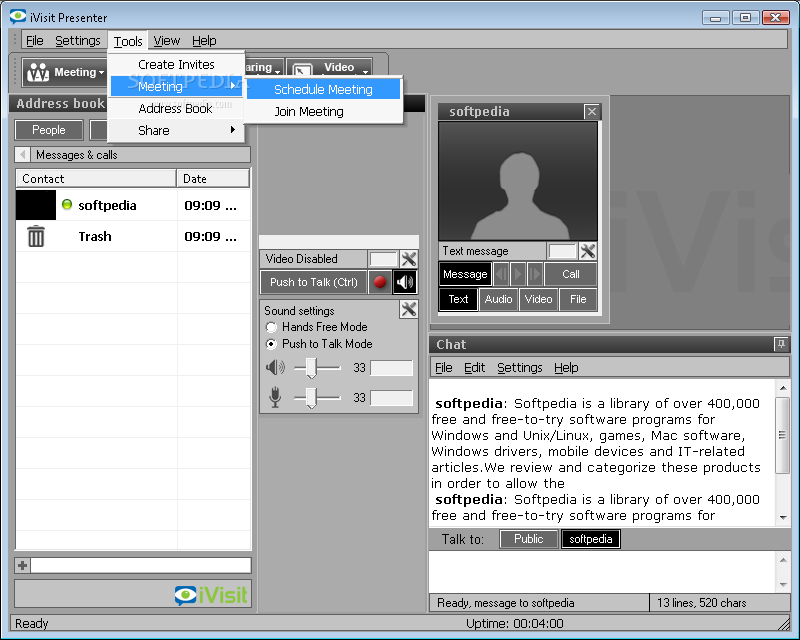Click the Call button in softpedia panel
The height and width of the screenshot is (640, 800).
point(570,274)
